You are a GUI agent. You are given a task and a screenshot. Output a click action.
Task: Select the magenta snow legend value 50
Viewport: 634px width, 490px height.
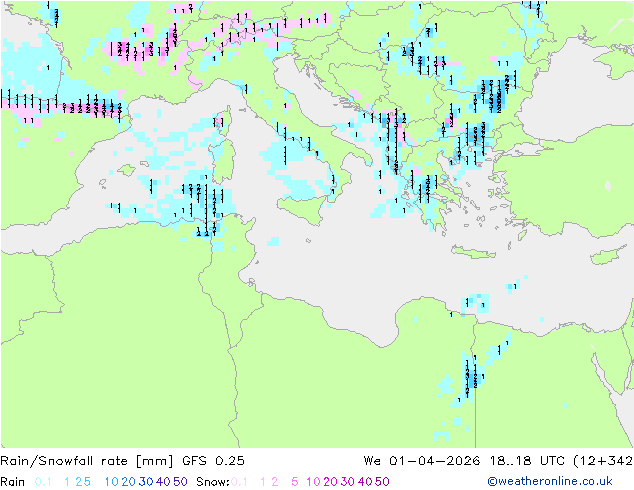382,482
